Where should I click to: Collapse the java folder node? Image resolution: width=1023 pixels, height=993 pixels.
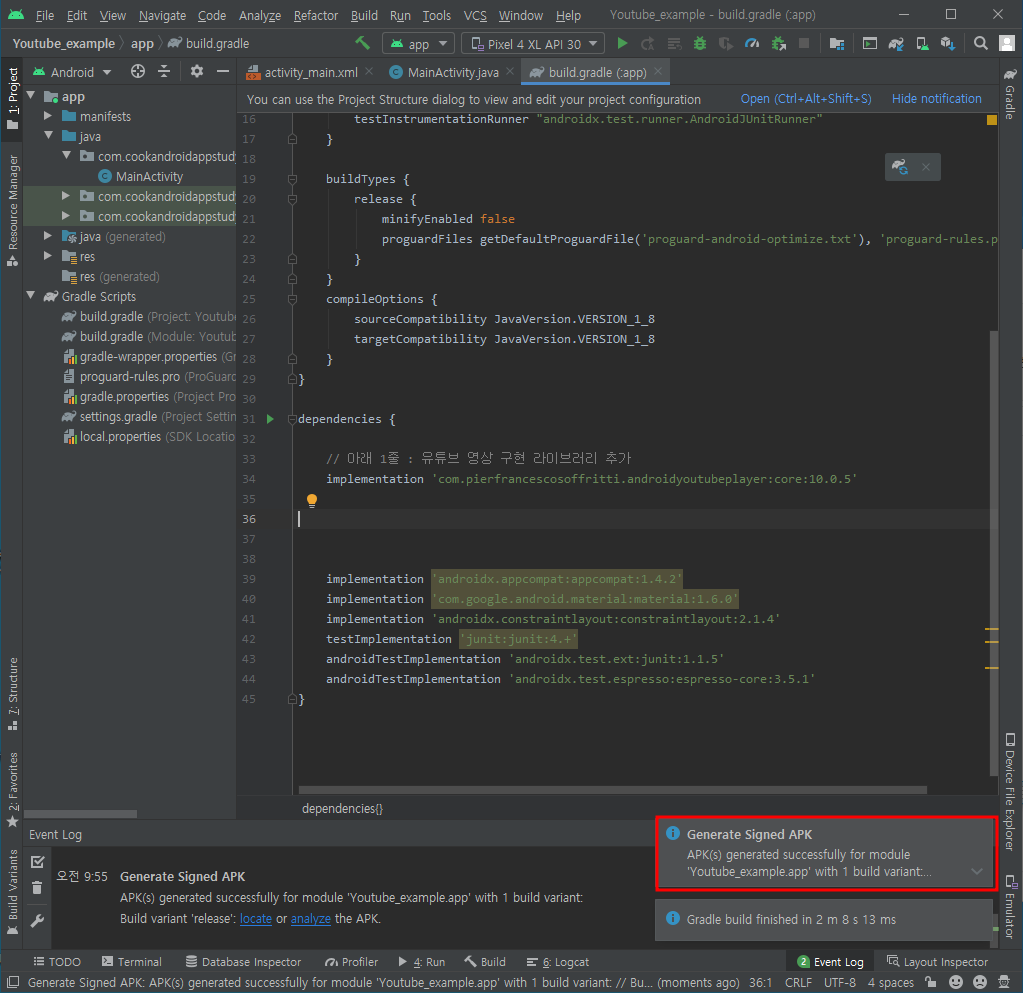[48, 136]
